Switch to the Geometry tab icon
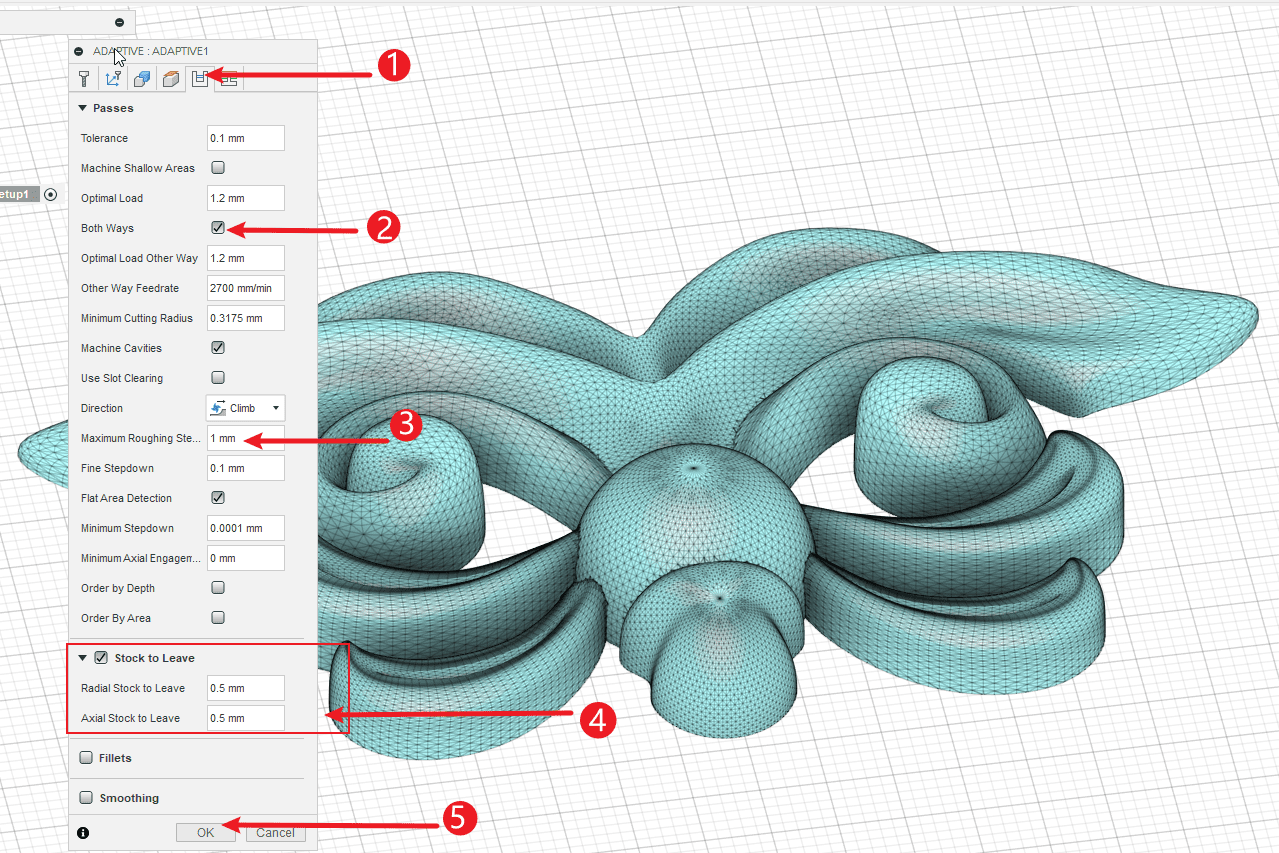 point(142,79)
